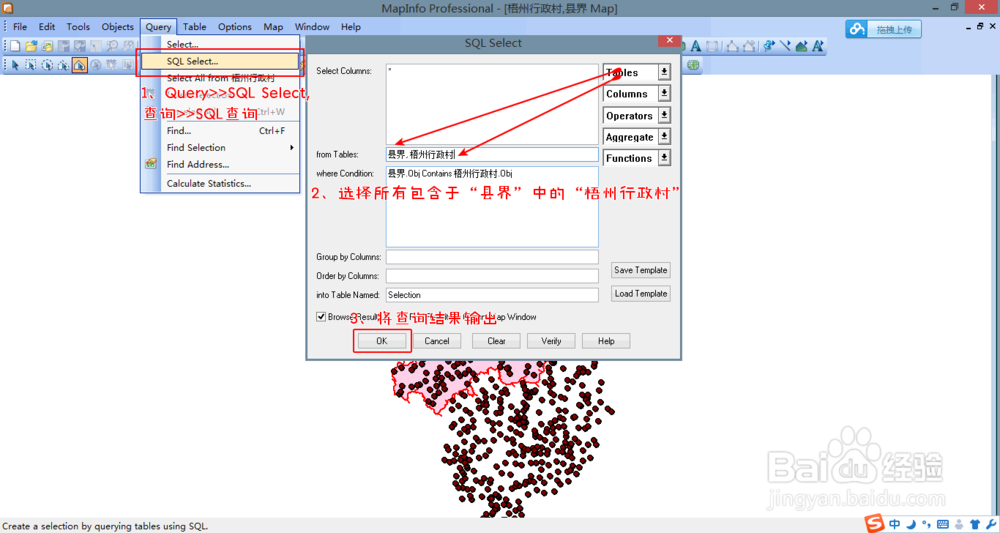The image size is (1000, 533).
Task: Click the Order by Columns field
Action: pos(492,276)
